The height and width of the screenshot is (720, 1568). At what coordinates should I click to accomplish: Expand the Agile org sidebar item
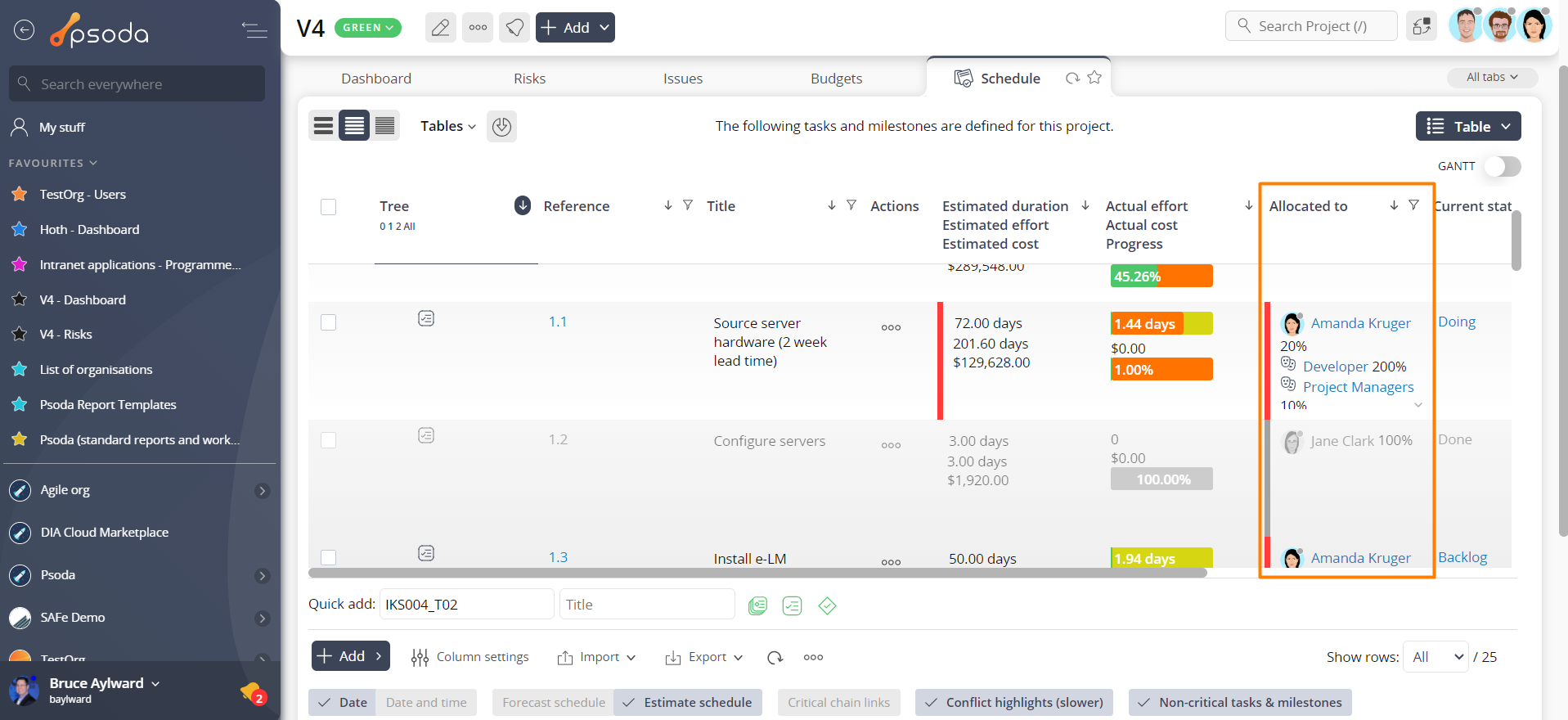[262, 491]
